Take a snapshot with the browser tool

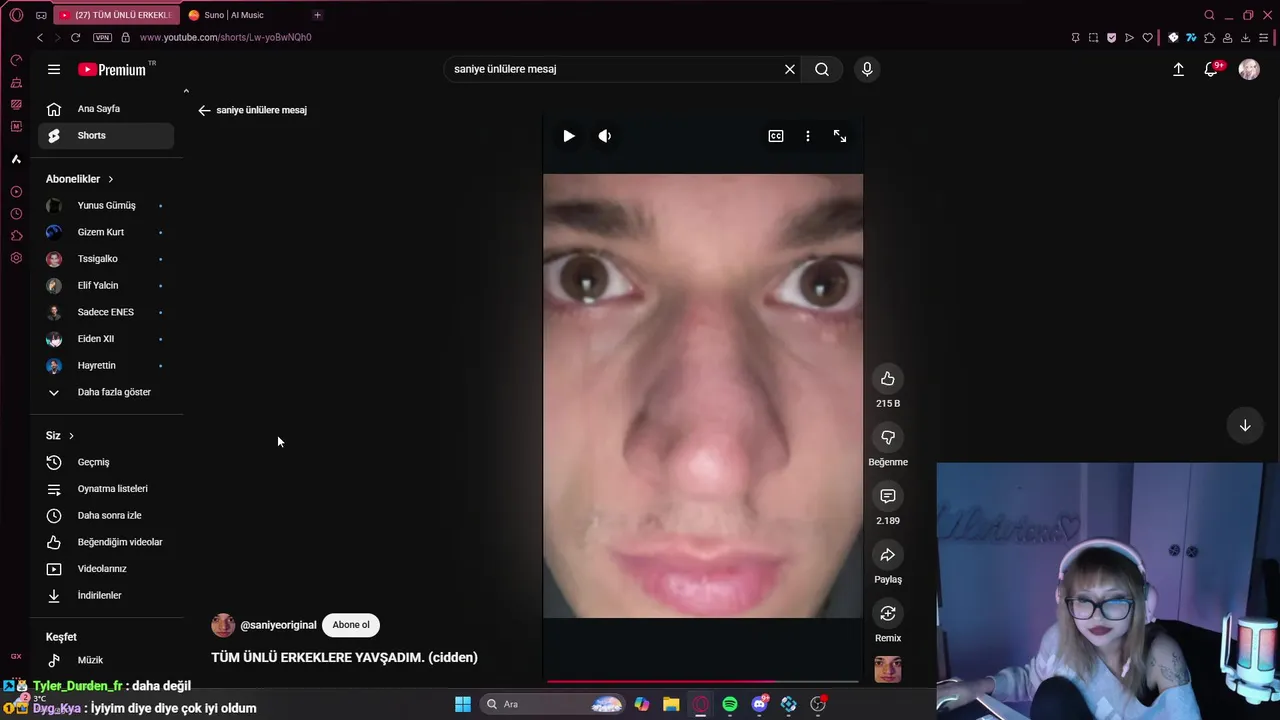[1093, 38]
